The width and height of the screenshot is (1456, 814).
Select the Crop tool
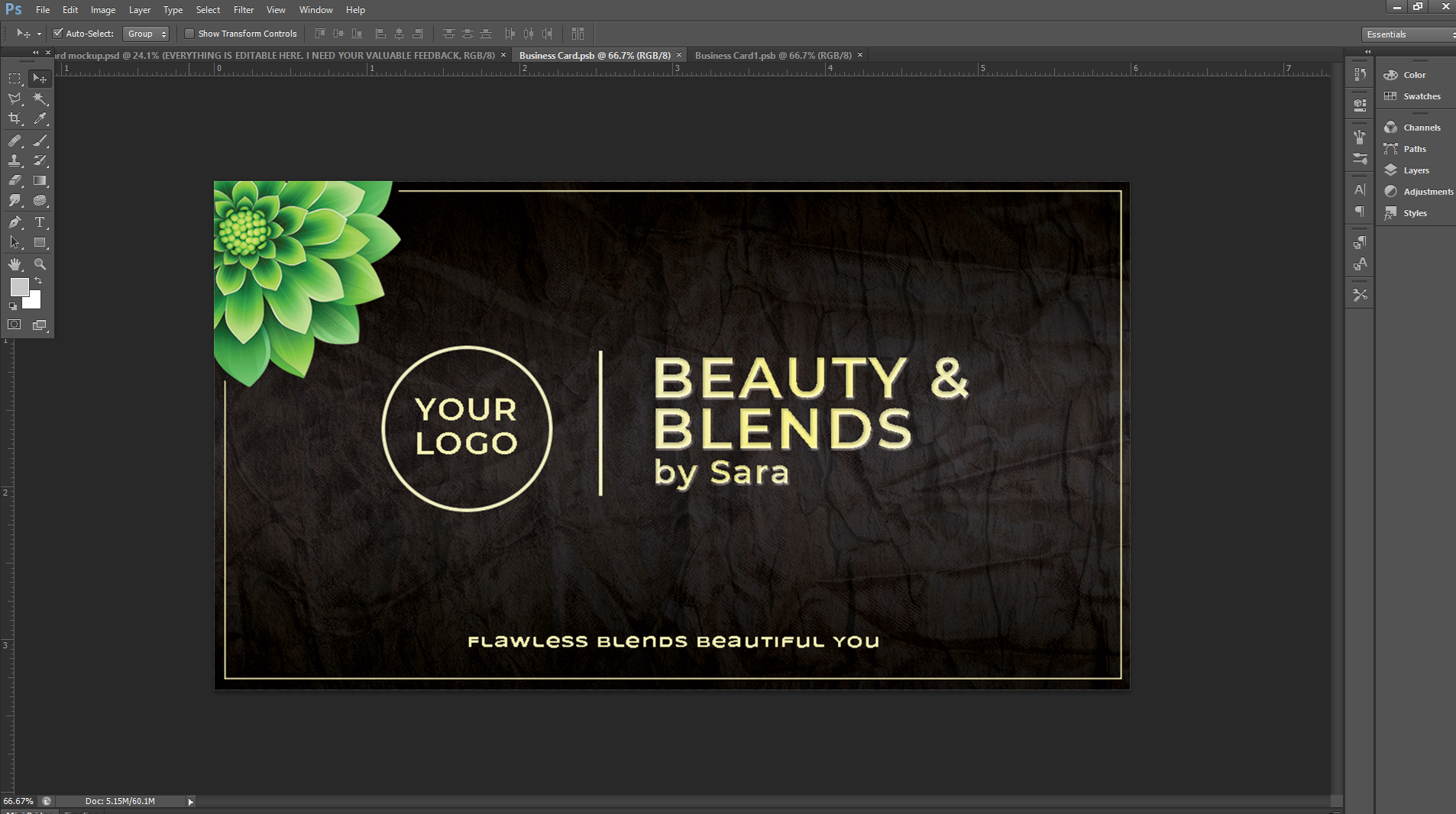point(15,118)
